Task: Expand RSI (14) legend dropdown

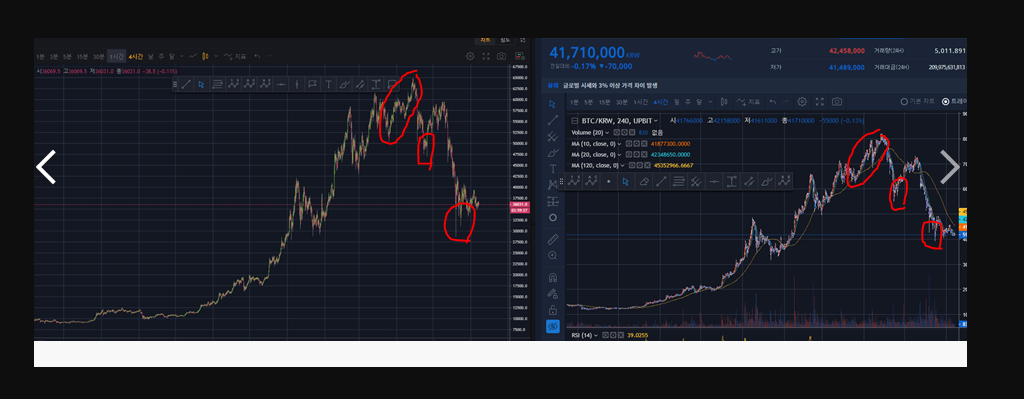Action: (x=596, y=335)
